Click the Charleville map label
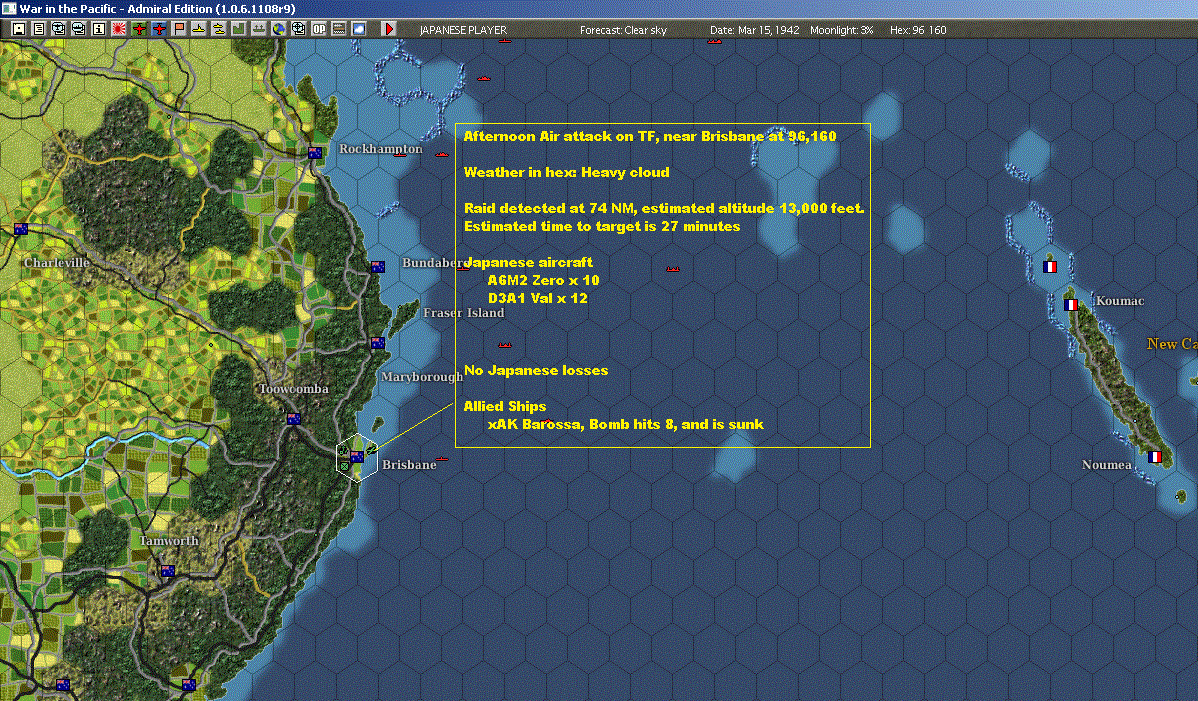Screen dimensions: 1198x701 [x=57, y=263]
